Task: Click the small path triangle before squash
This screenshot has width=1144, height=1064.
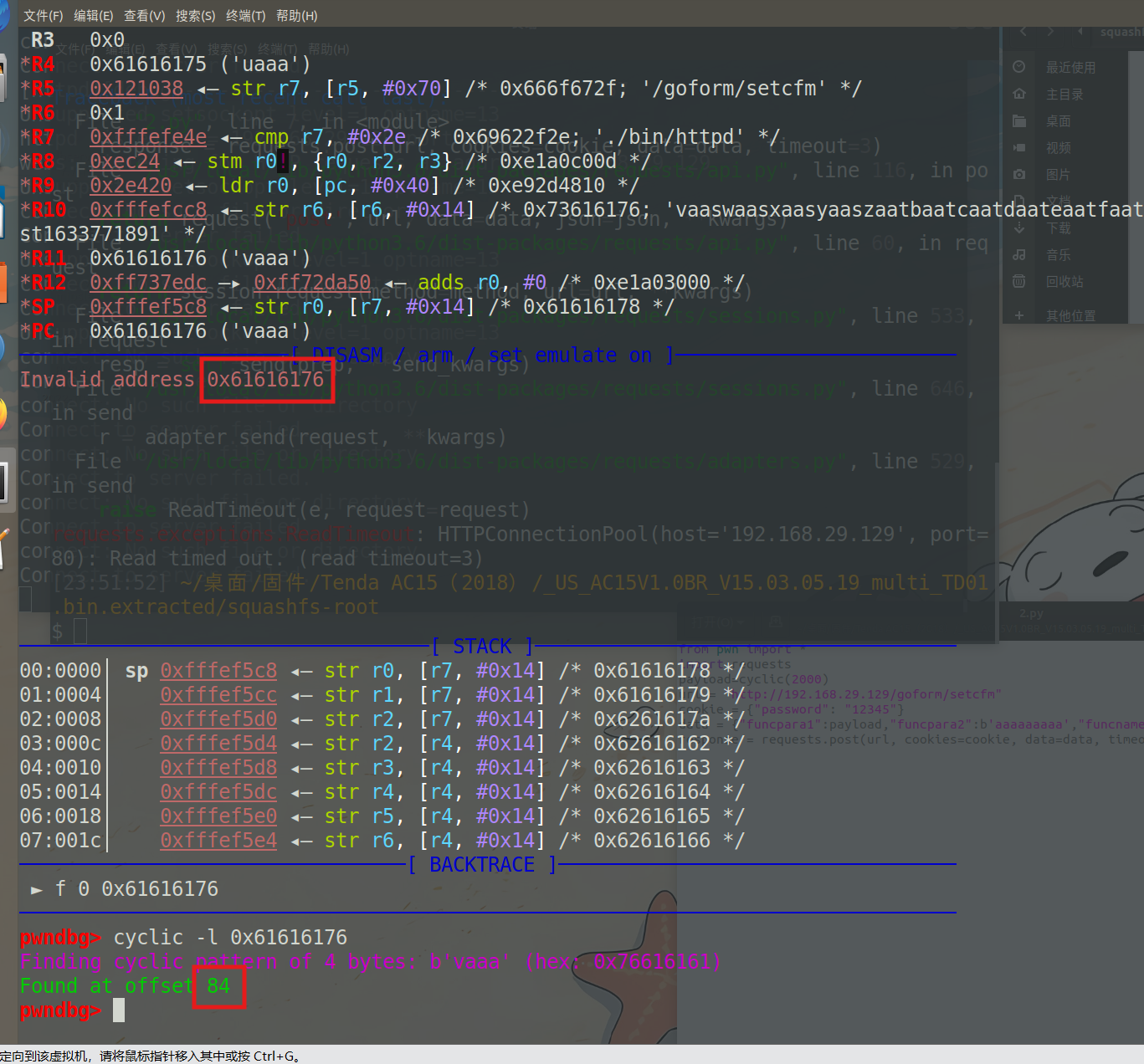Action: (1080, 32)
